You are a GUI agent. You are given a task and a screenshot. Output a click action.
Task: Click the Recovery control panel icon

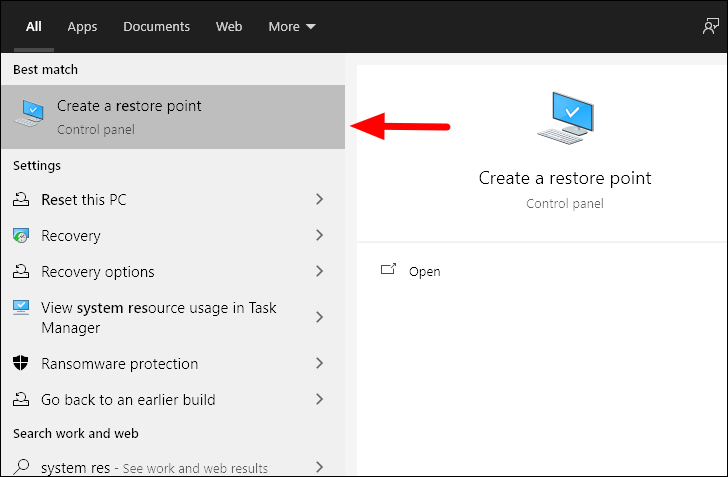click(21, 235)
